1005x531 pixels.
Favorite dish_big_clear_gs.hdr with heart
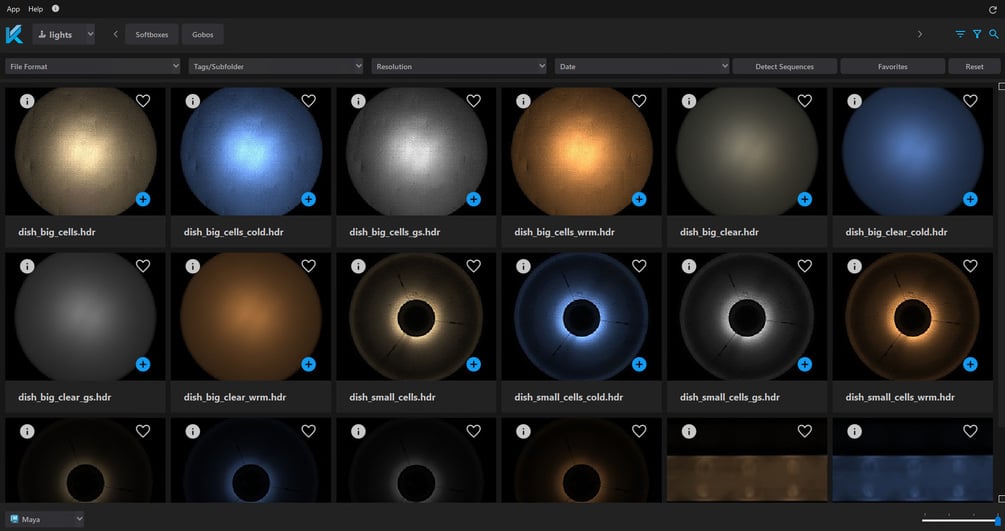[x=143, y=266]
